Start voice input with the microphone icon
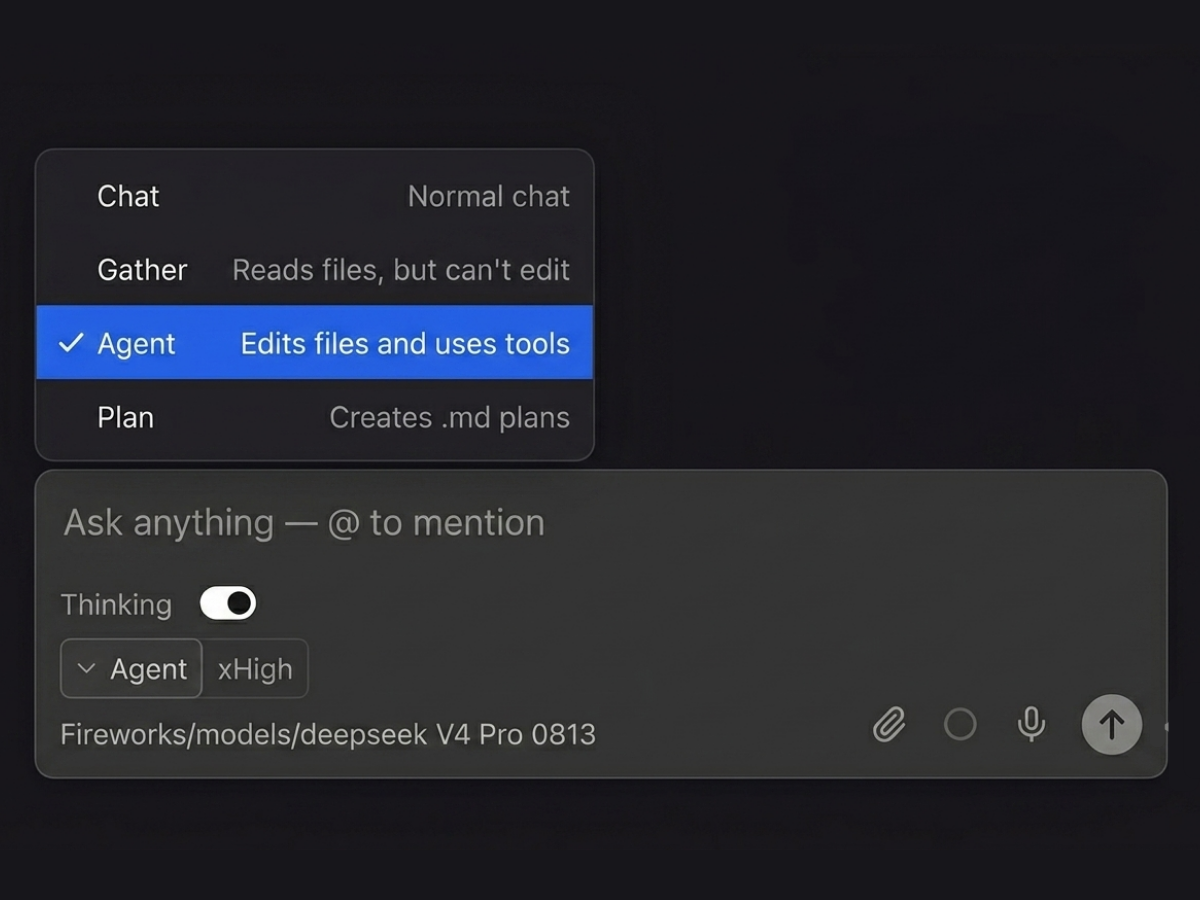 pyautogui.click(x=1031, y=724)
